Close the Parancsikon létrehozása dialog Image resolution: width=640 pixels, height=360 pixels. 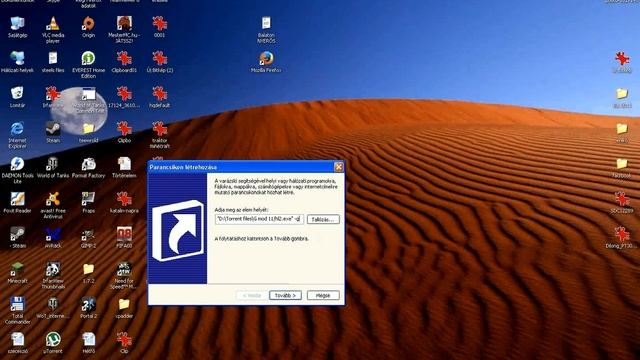point(338,167)
